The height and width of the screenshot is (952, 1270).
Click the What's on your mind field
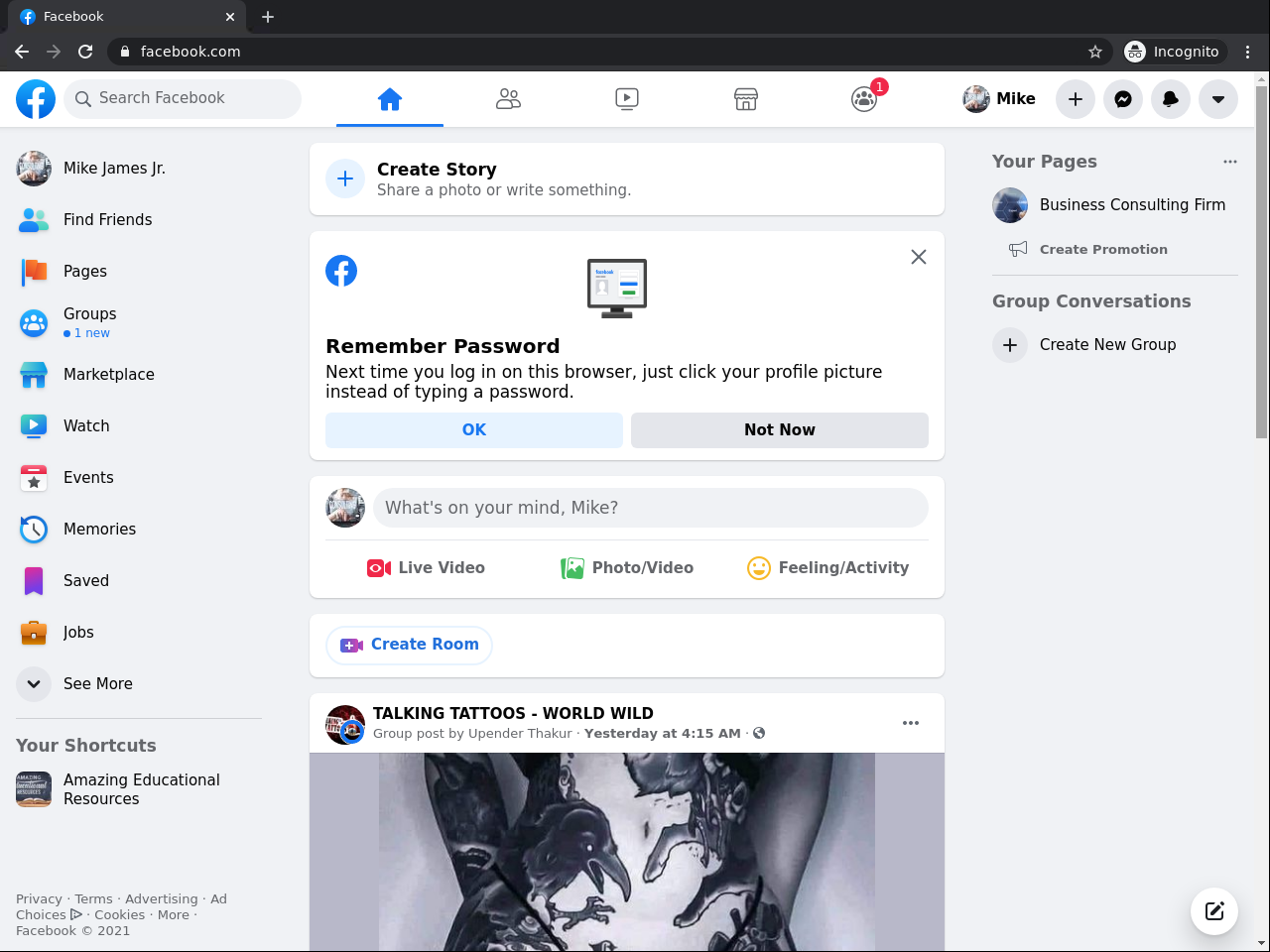click(x=651, y=508)
